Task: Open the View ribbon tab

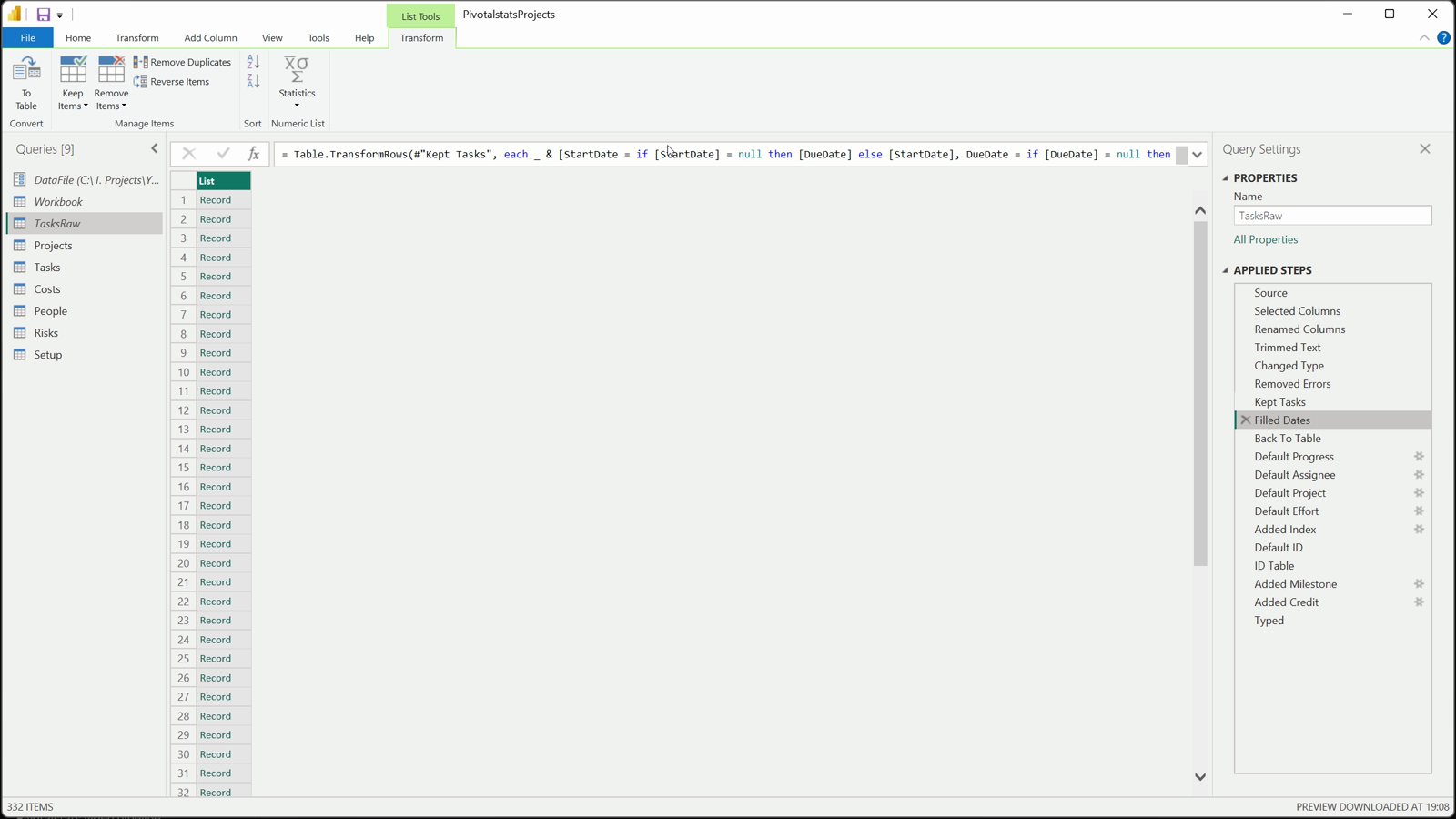Action: 272,38
